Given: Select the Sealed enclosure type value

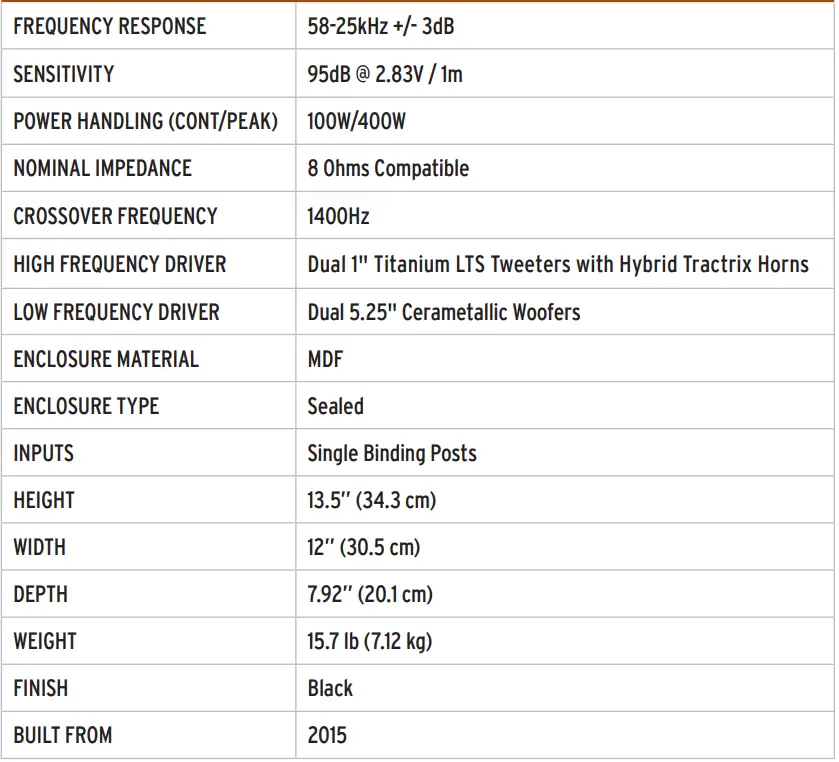Looking at the screenshot, I should 335,406.
